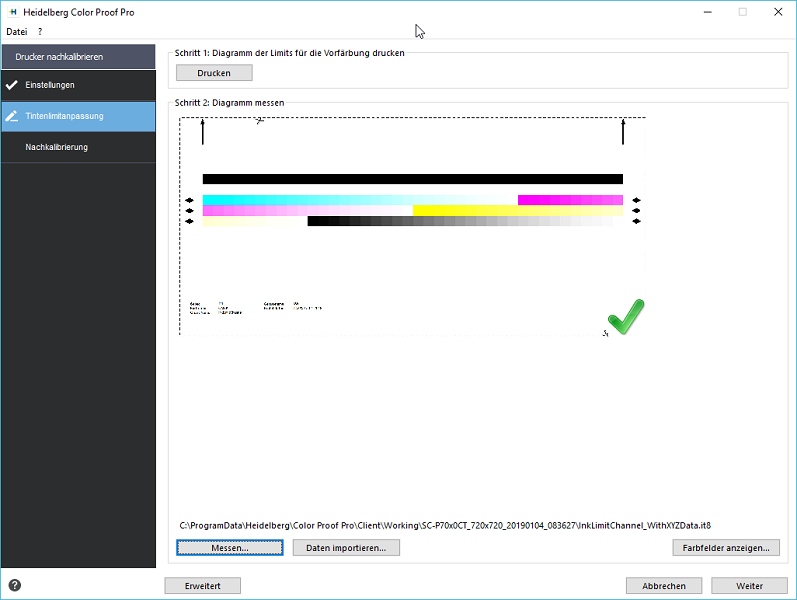Proceed with the Weiter button
The height and width of the screenshot is (600, 797).
749,586
